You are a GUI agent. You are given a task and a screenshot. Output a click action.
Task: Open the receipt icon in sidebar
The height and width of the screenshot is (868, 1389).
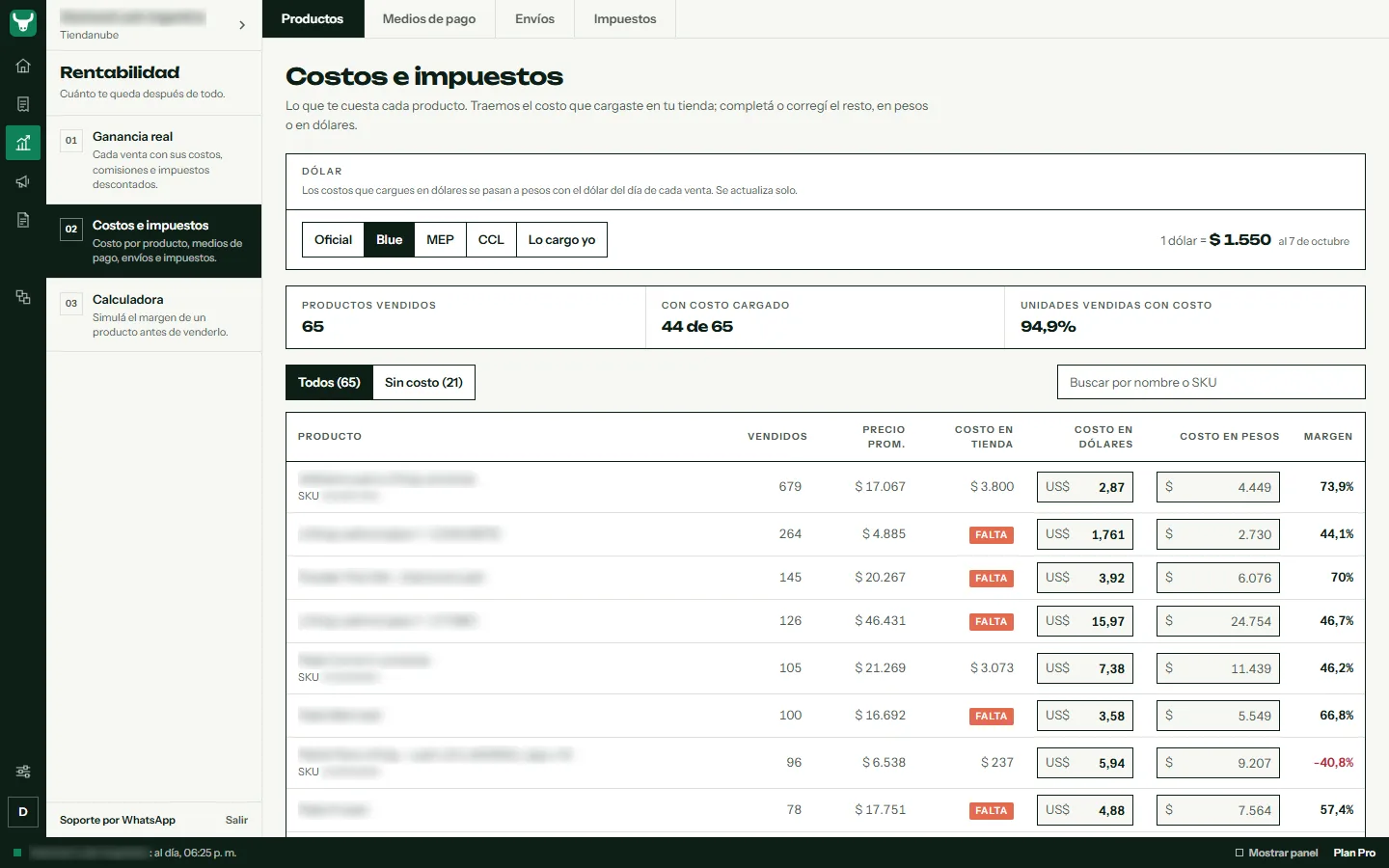tap(23, 104)
